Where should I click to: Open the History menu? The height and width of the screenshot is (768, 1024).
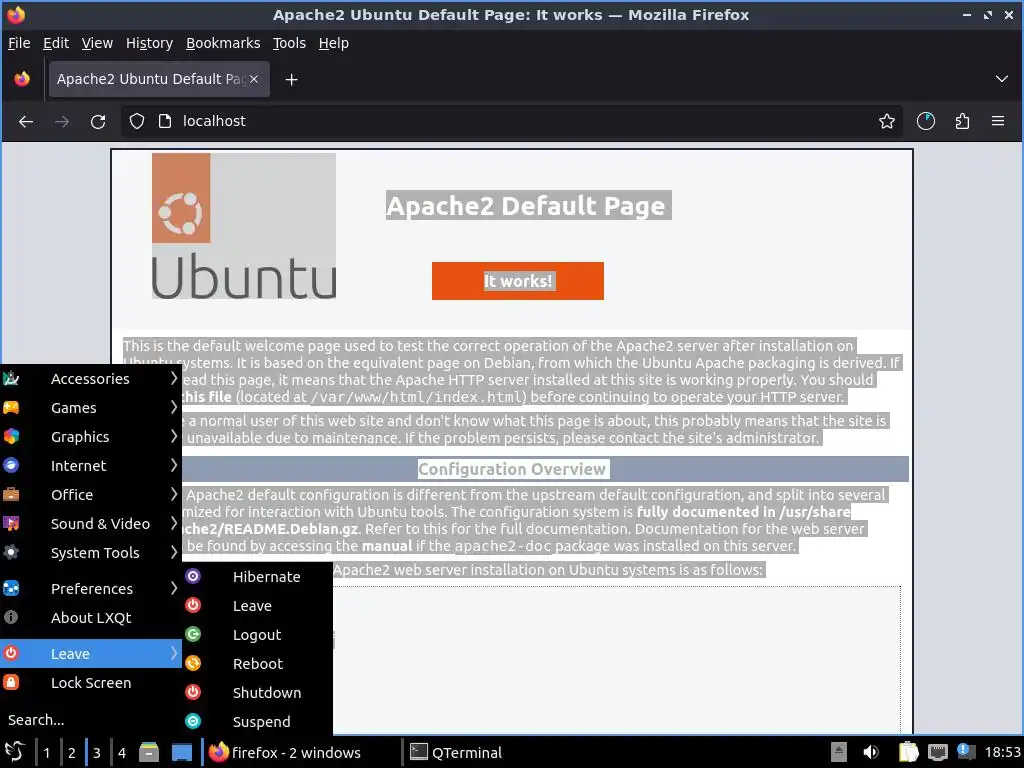click(150, 43)
